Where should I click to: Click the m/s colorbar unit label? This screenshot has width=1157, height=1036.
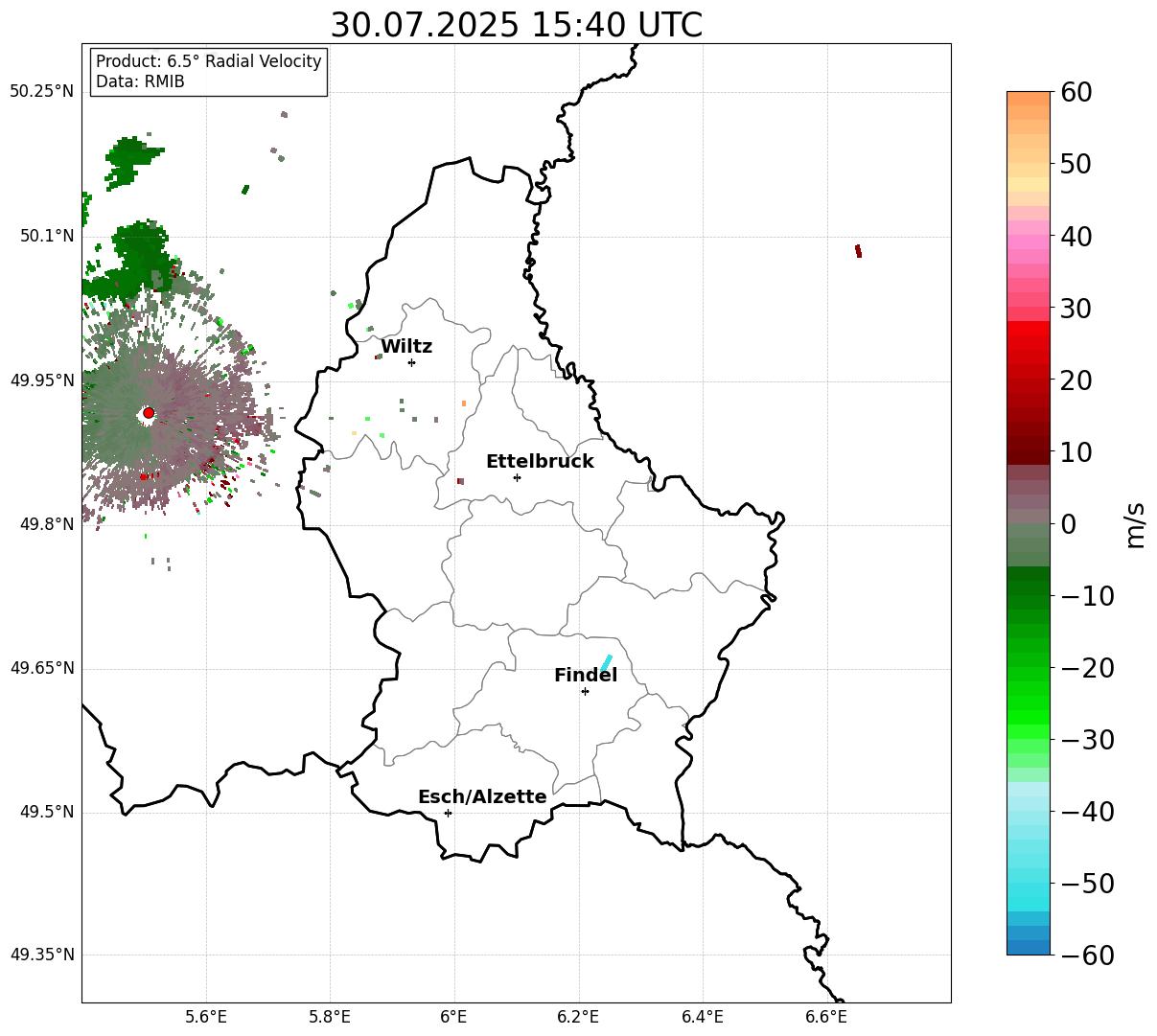(1135, 523)
